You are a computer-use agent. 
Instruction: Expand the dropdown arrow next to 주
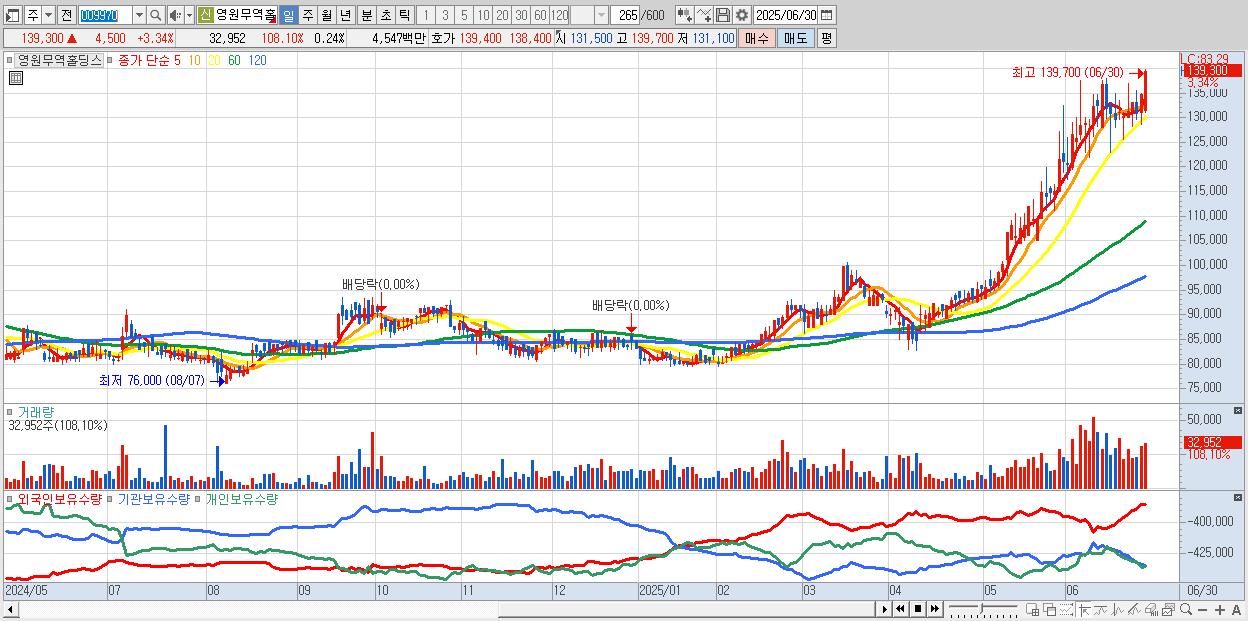[x=48, y=15]
